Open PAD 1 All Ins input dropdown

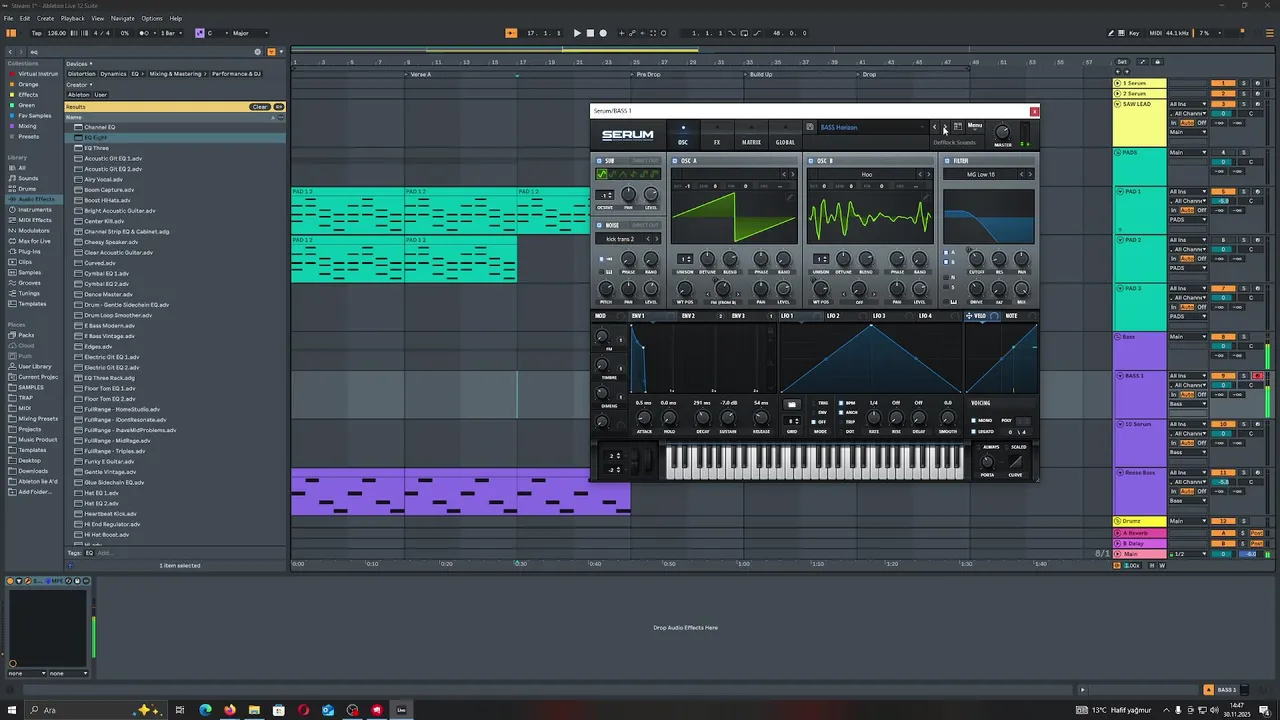coord(1188,192)
